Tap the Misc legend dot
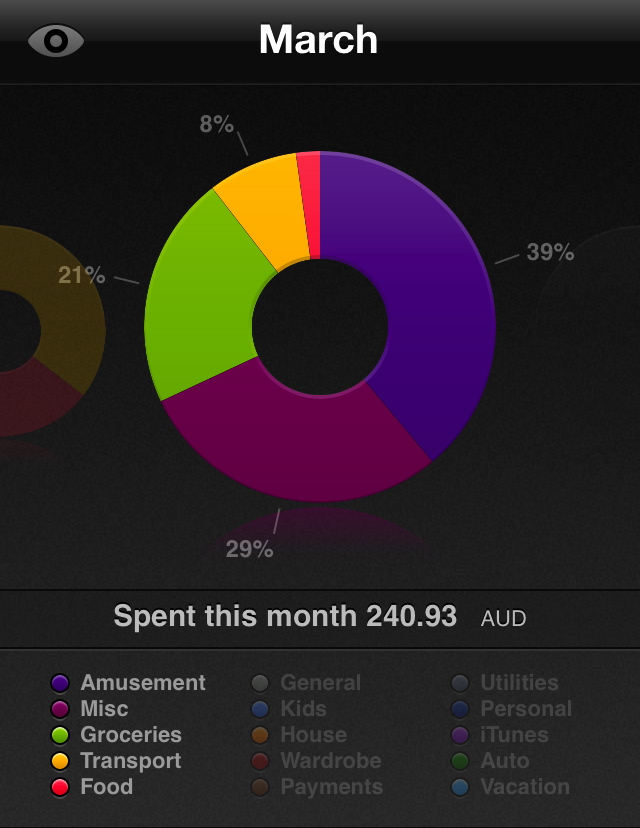Screen dimensions: 640x828 point(60,710)
